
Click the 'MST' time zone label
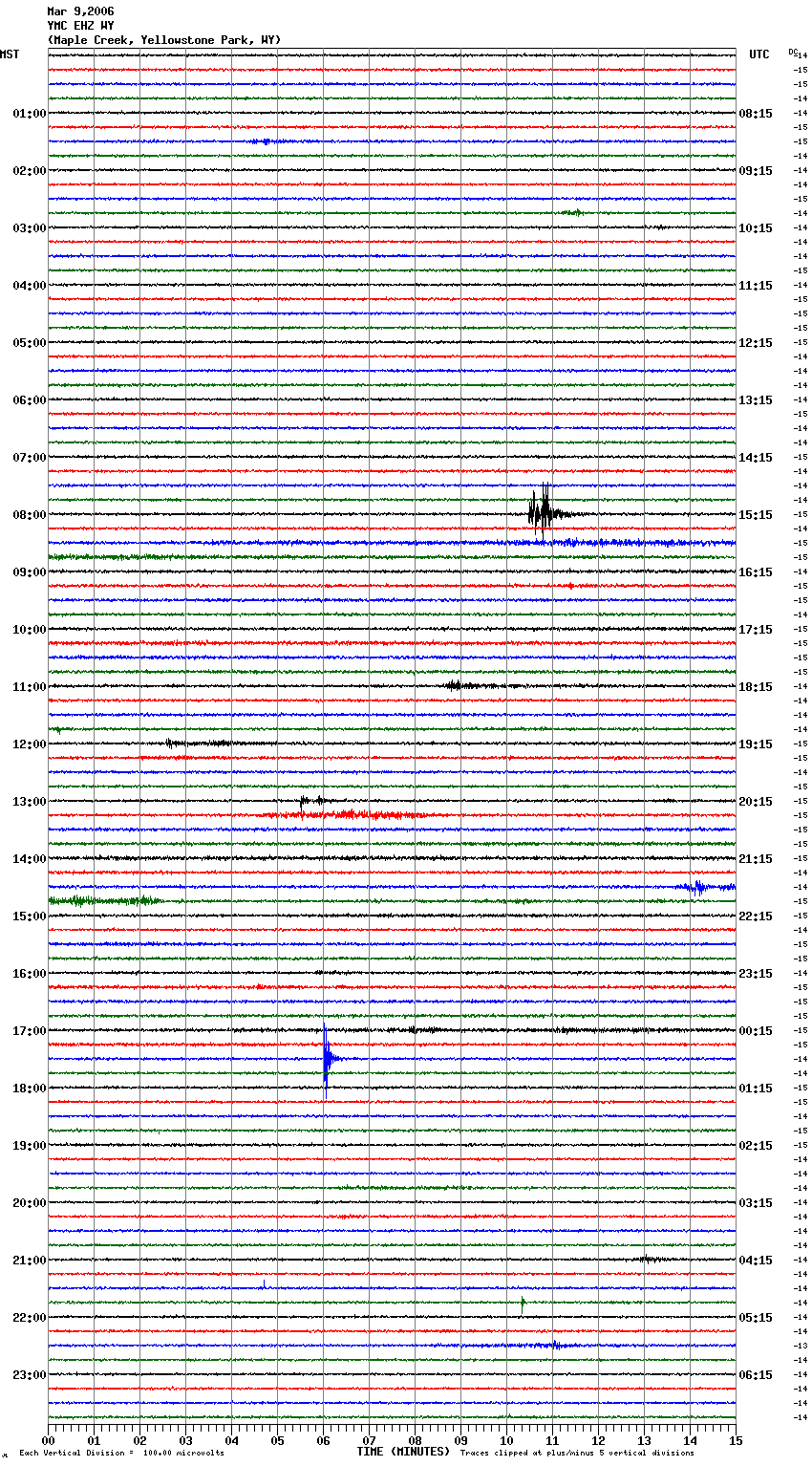[10, 54]
